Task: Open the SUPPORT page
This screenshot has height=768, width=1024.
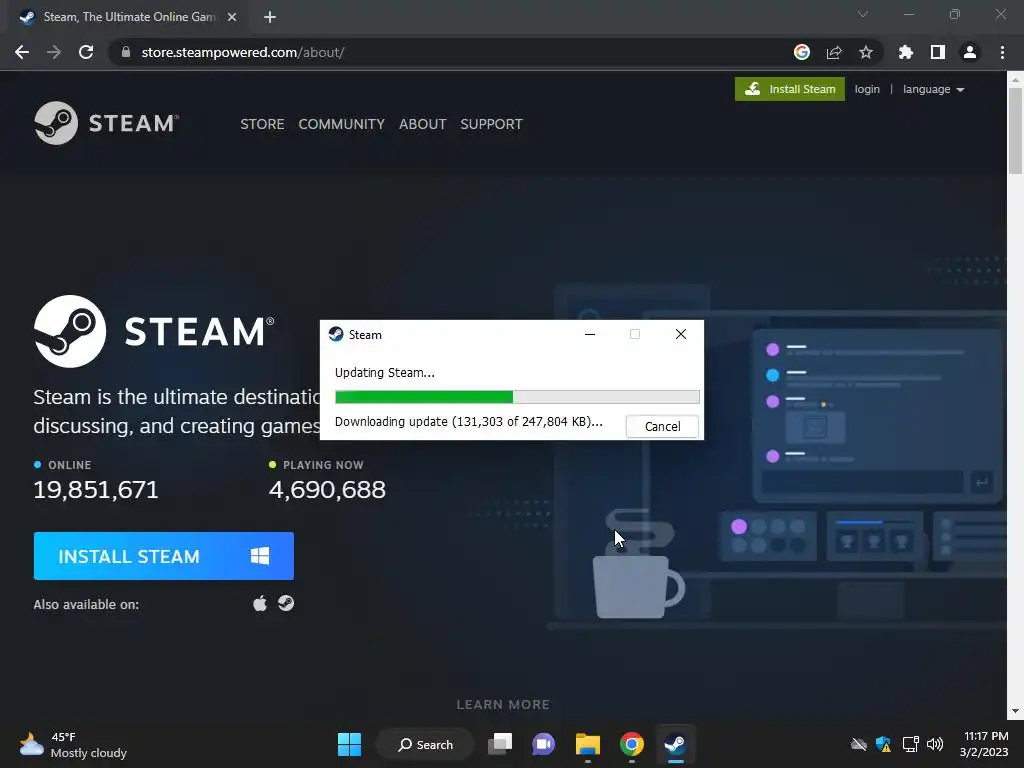Action: tap(491, 124)
